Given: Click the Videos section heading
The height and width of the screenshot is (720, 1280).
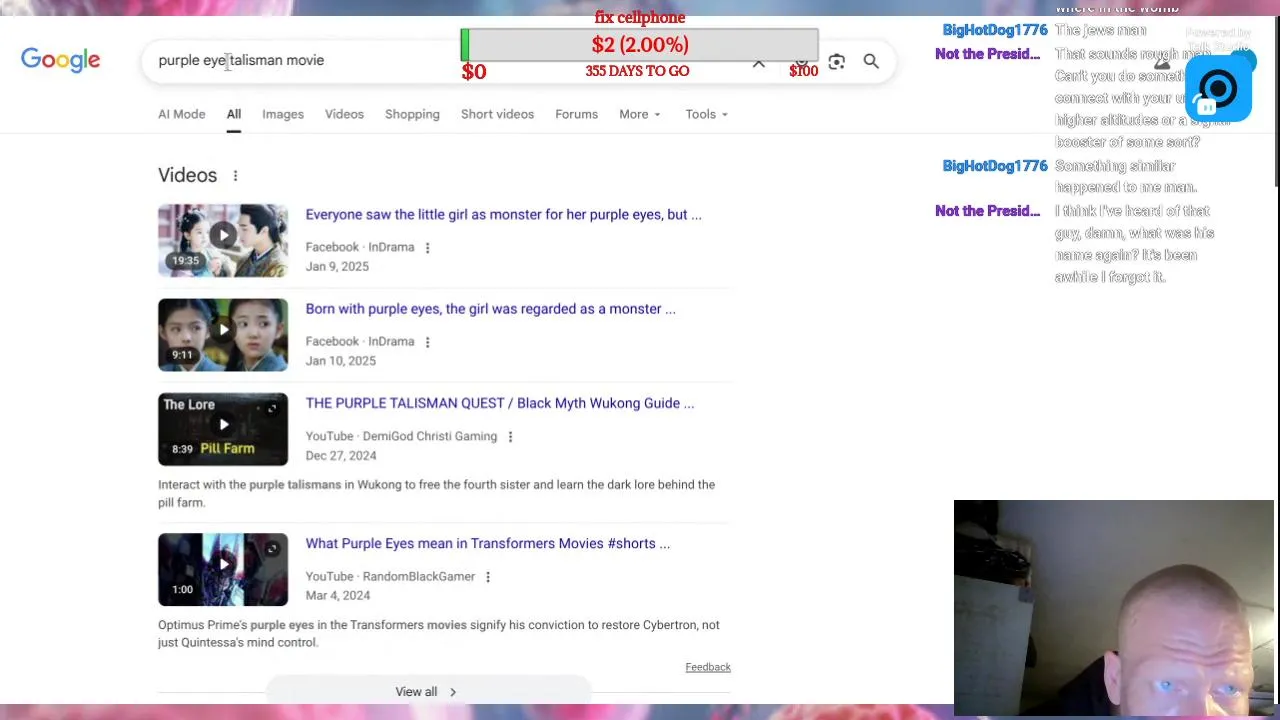Looking at the screenshot, I should pos(187,175).
